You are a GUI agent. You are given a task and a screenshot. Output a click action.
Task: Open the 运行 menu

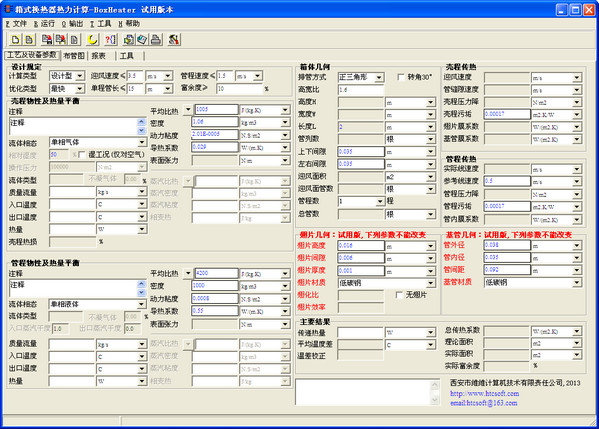point(44,24)
